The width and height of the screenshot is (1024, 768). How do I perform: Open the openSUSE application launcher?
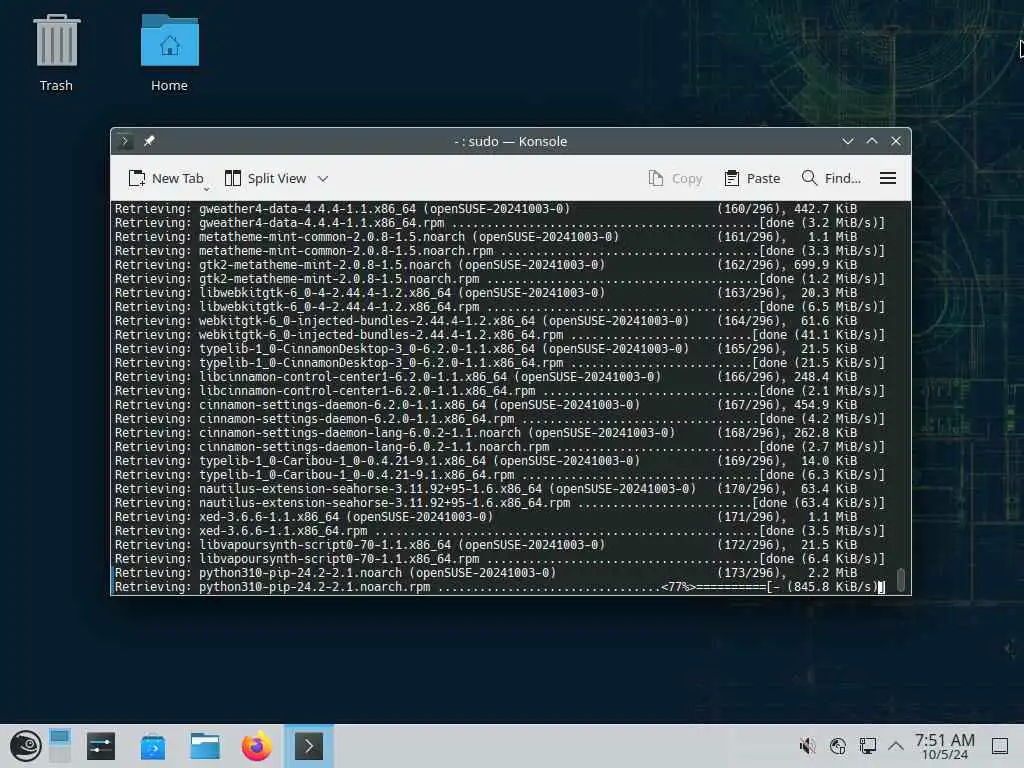[x=25, y=746]
